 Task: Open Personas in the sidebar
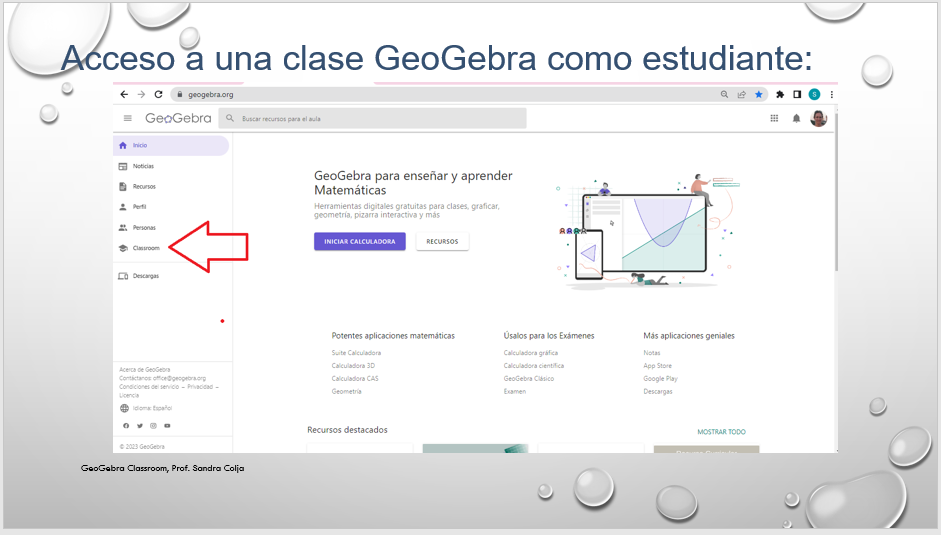pos(172,228)
